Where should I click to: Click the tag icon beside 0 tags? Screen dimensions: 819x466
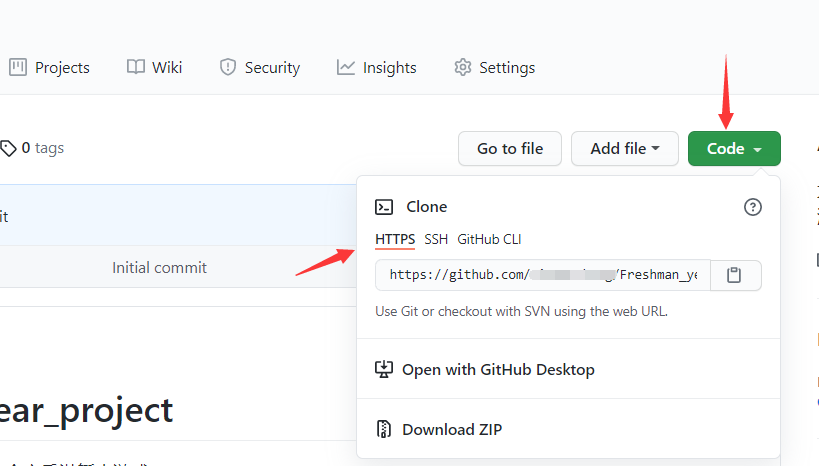tap(8, 148)
